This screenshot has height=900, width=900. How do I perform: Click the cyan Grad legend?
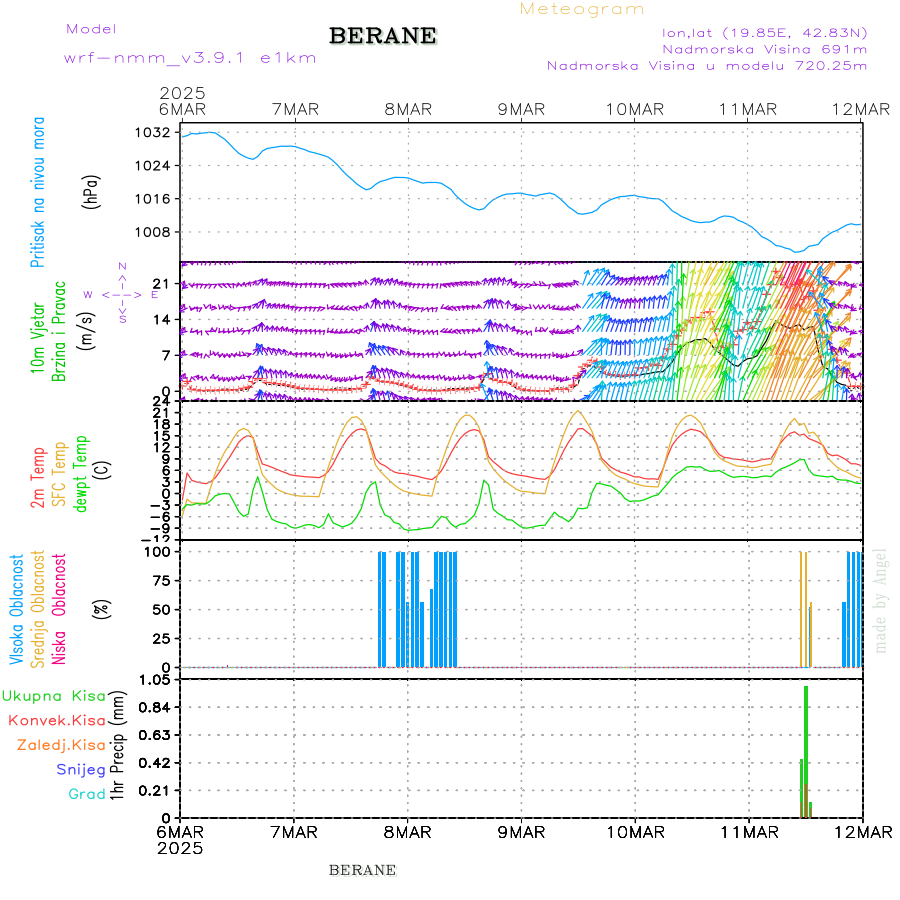point(87,794)
